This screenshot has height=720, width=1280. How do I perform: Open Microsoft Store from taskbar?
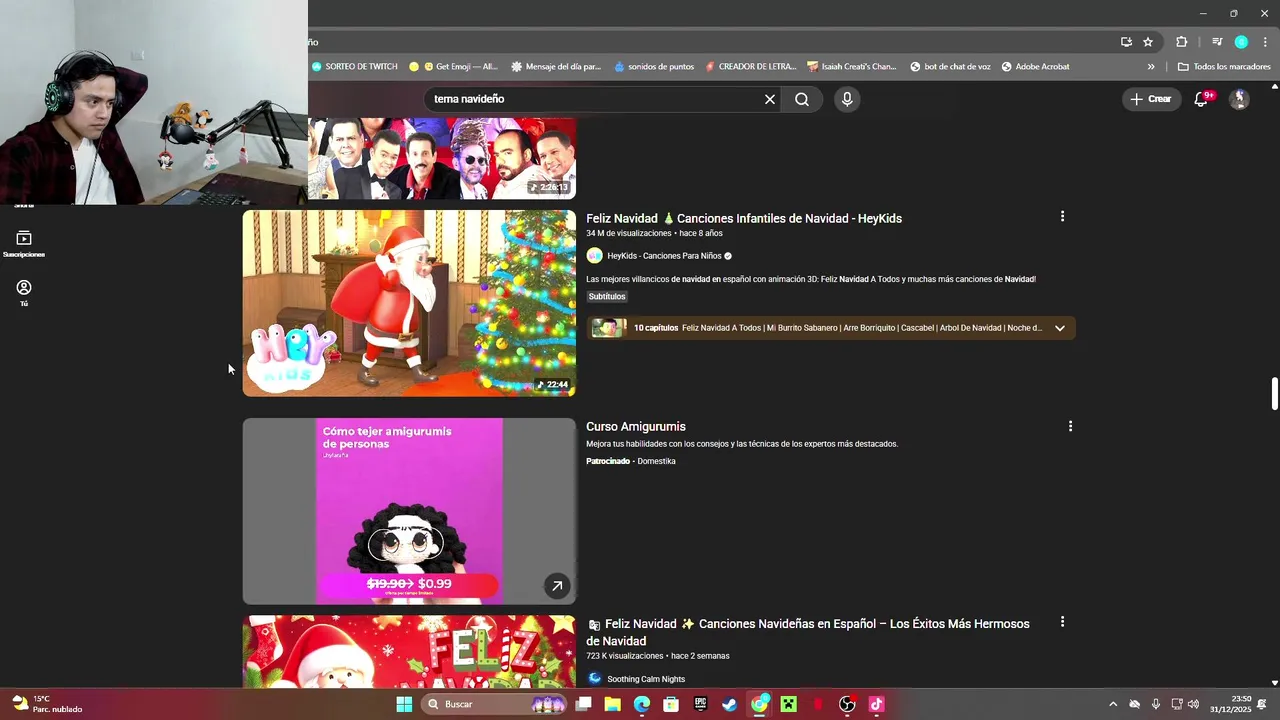click(x=671, y=704)
